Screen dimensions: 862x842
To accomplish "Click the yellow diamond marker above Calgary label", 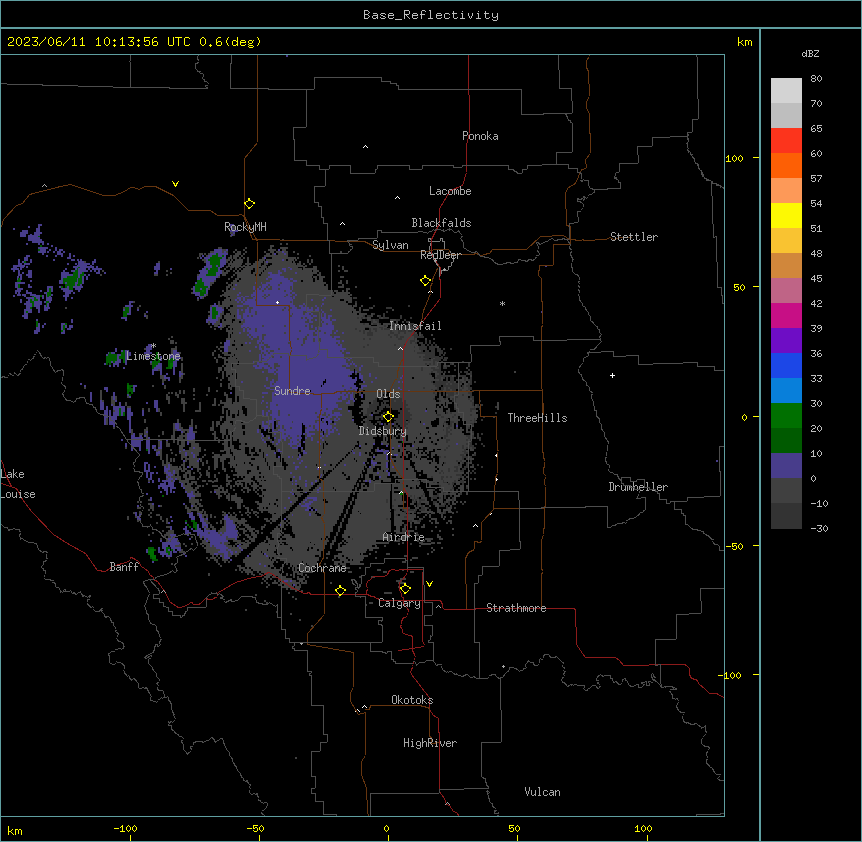I will point(405,589).
